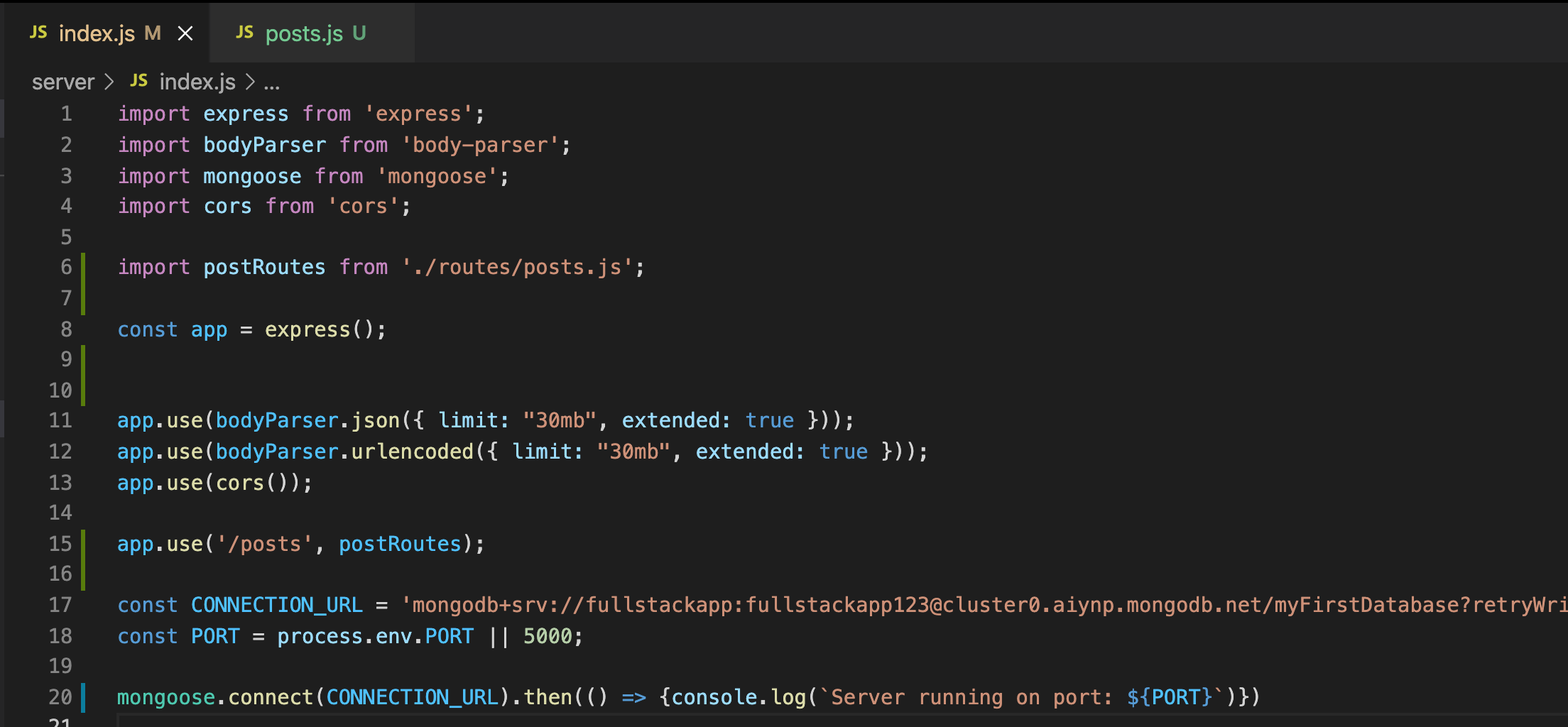The image size is (1568, 727).
Task: Click the '/posts' route string on line 15
Action: click(264, 544)
